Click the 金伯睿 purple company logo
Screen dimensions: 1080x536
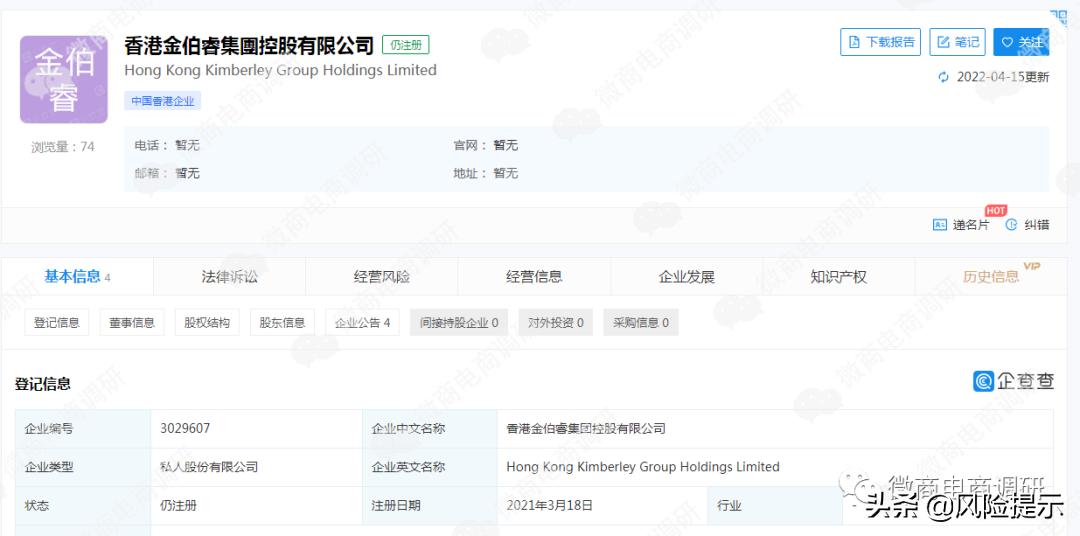[63, 79]
